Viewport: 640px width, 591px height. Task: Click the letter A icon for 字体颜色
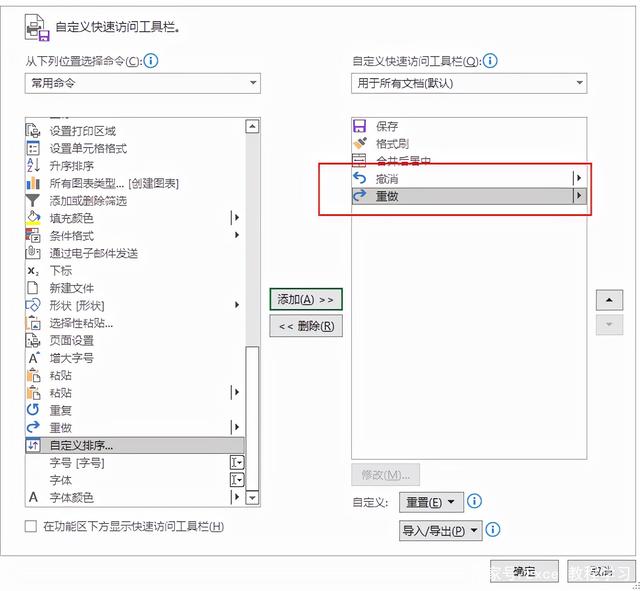tap(33, 497)
